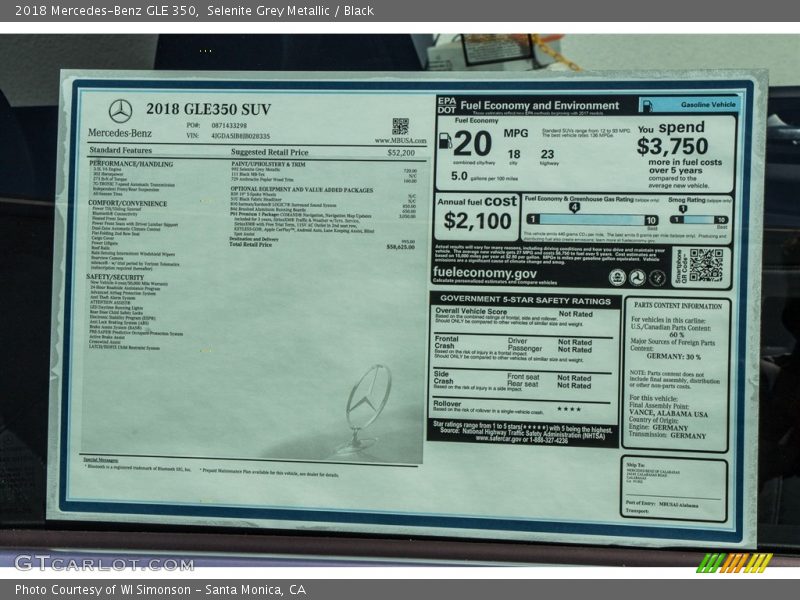Click the PERFORMANCE/HANDLING section heading
The image size is (800, 600).
point(131,164)
